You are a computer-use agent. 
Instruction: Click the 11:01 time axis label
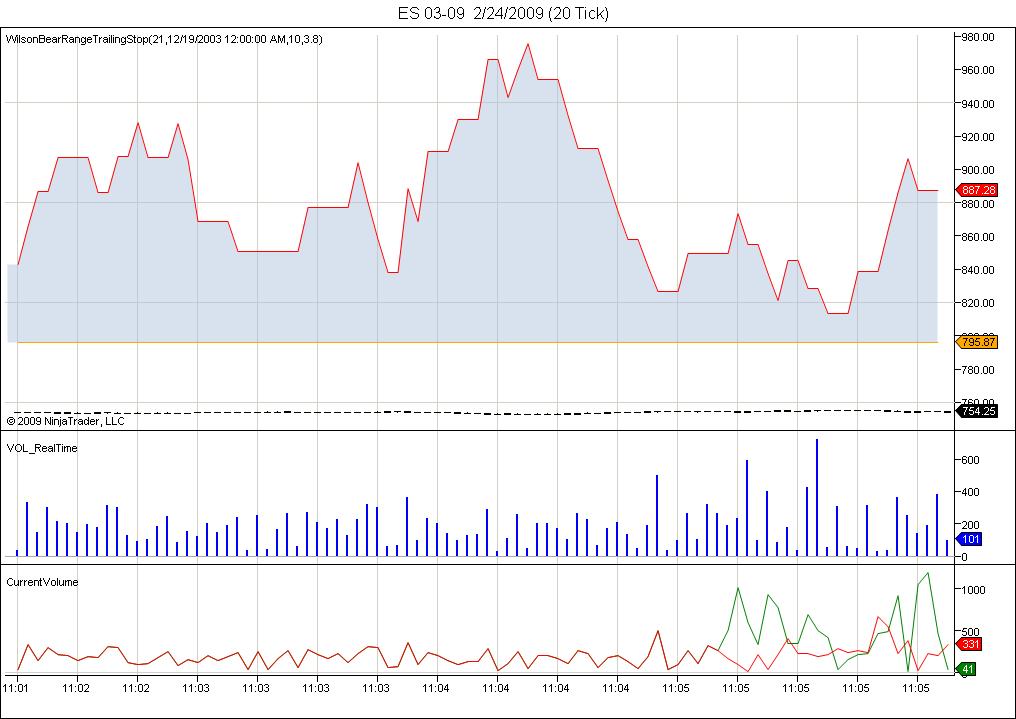[16, 688]
